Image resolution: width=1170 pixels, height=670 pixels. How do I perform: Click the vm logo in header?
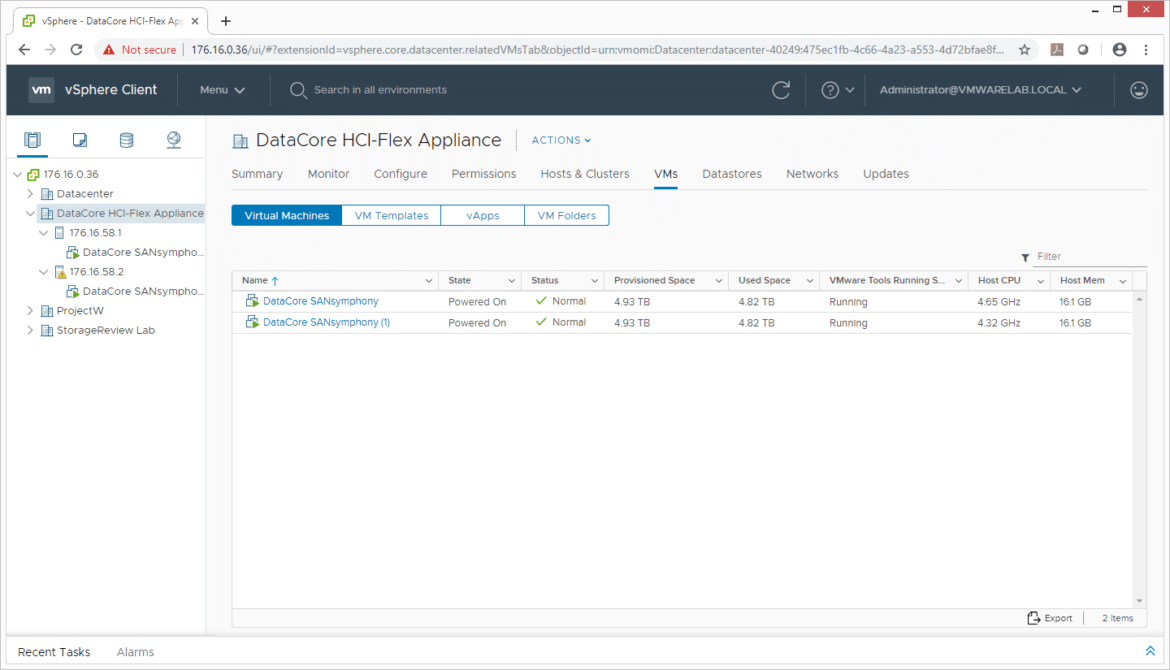(x=41, y=90)
